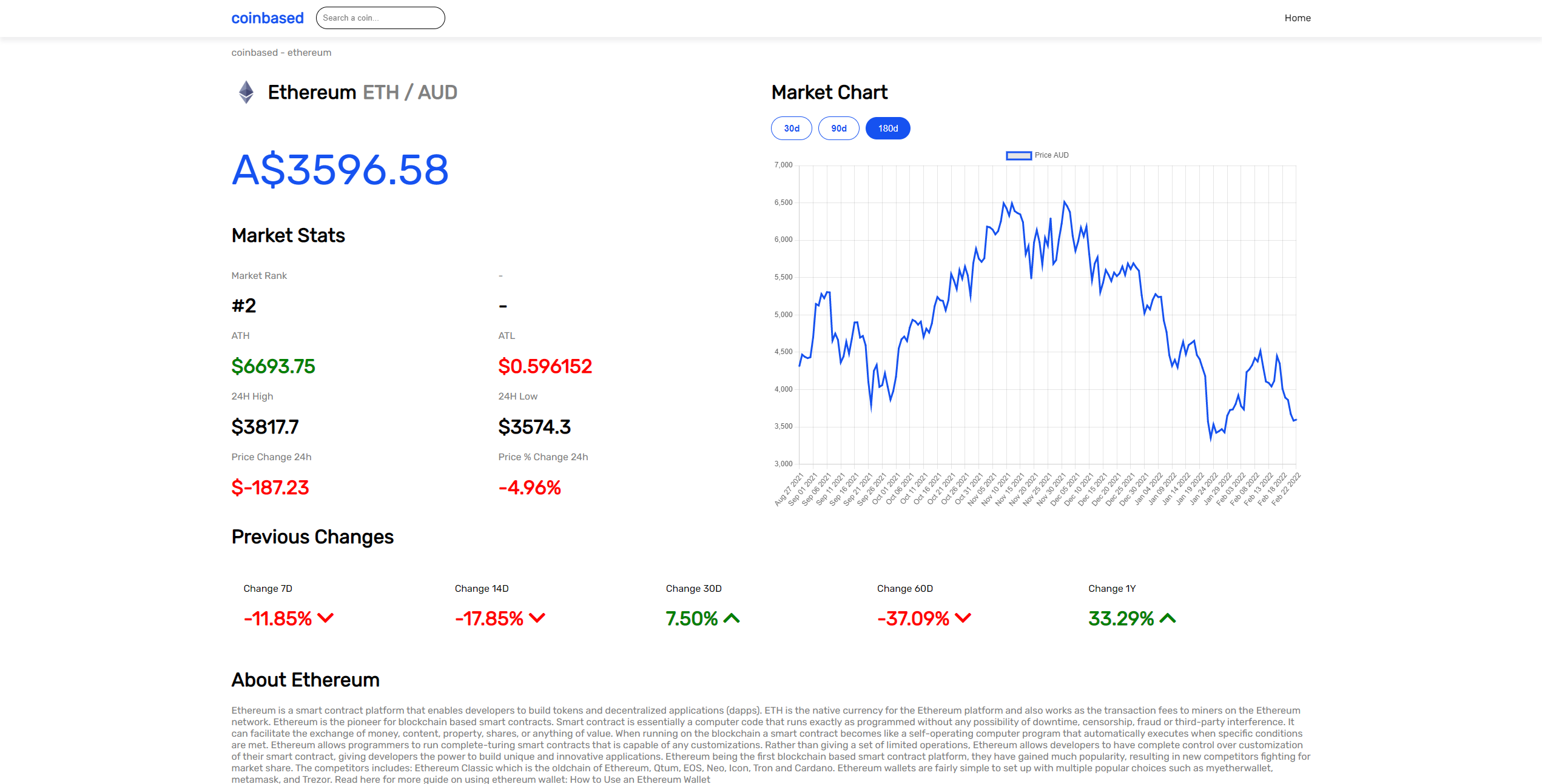
Task: Click the coinbased brand logo
Action: [267, 18]
